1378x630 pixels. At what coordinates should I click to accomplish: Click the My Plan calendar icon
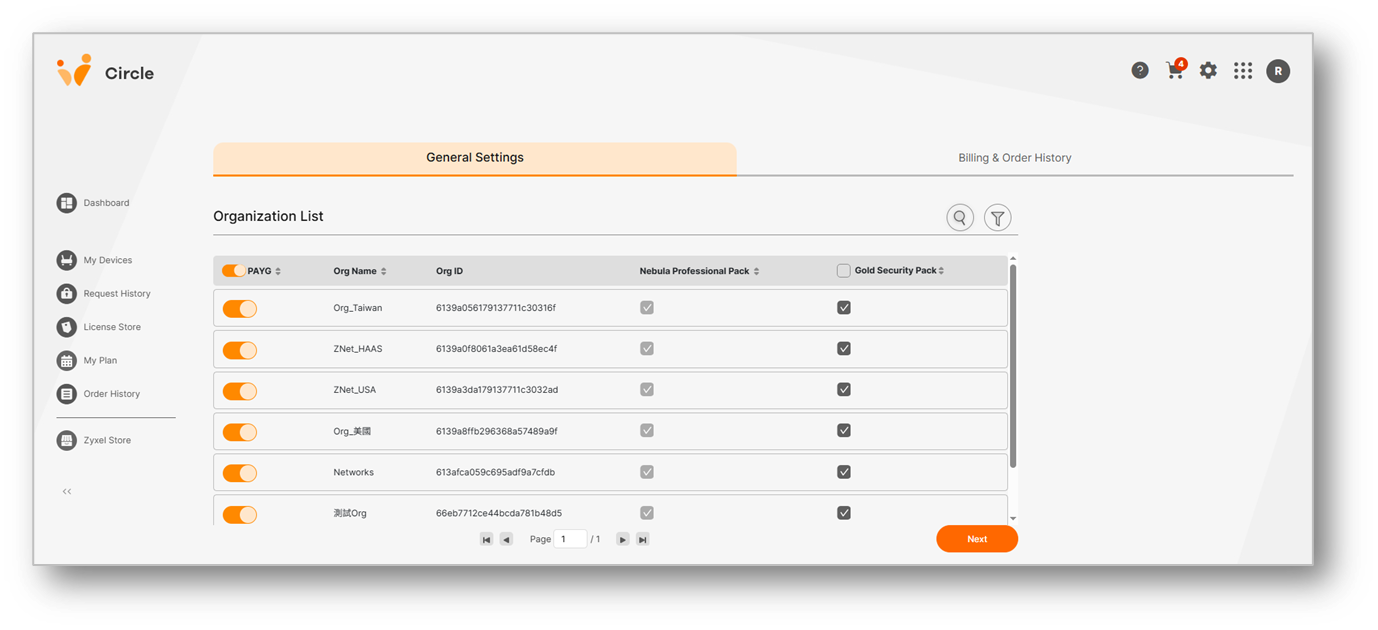(x=67, y=360)
